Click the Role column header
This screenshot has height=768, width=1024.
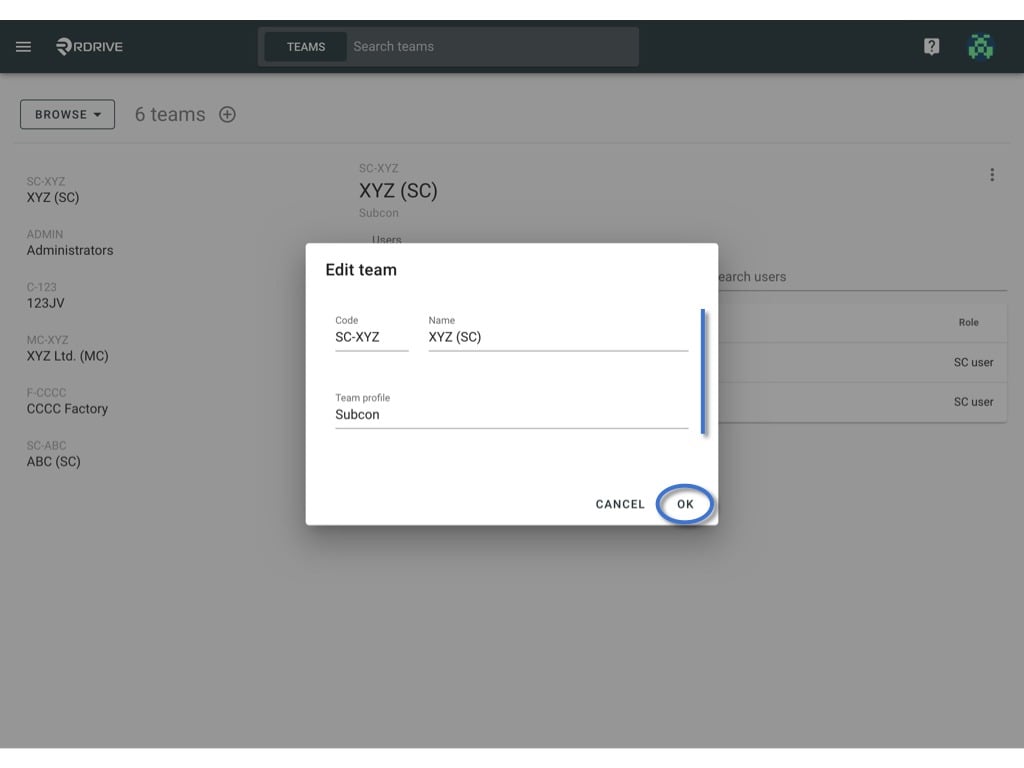tap(968, 323)
